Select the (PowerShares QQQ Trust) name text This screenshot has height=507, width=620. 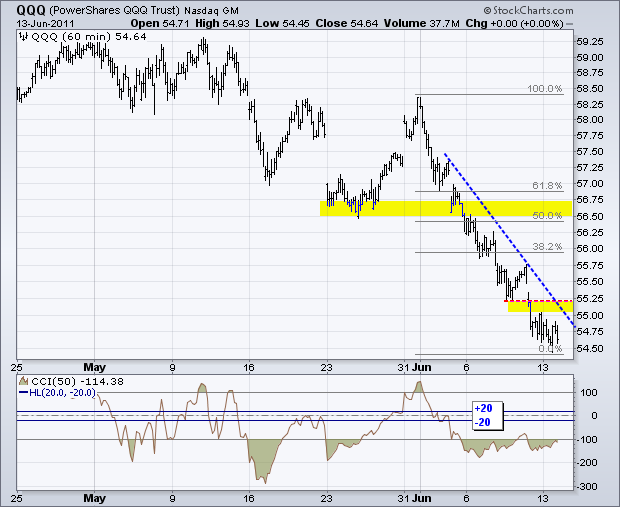point(115,10)
